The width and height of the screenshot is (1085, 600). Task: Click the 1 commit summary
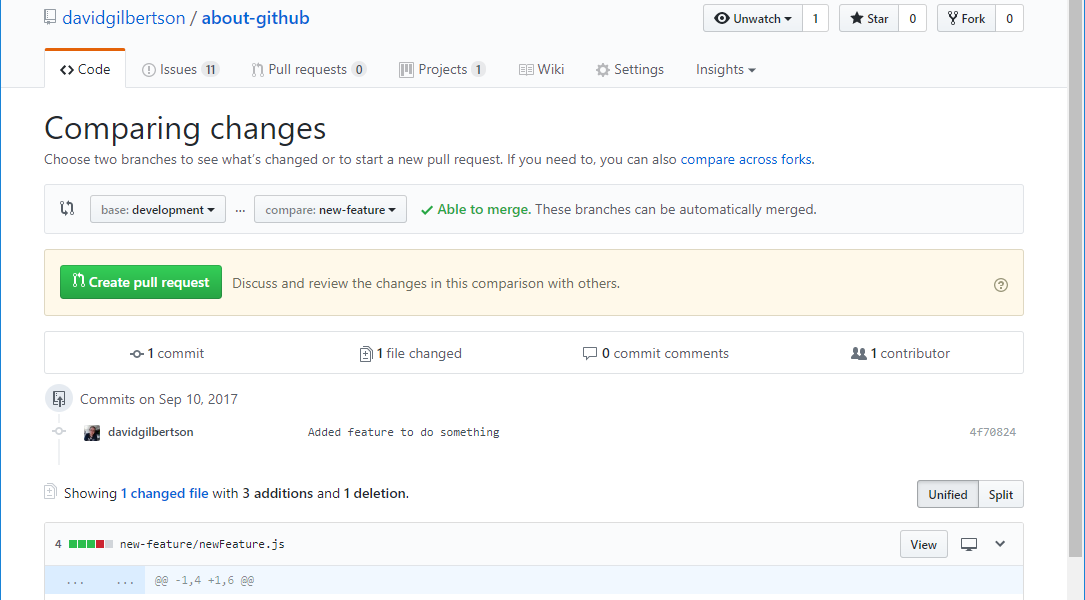click(x=167, y=354)
